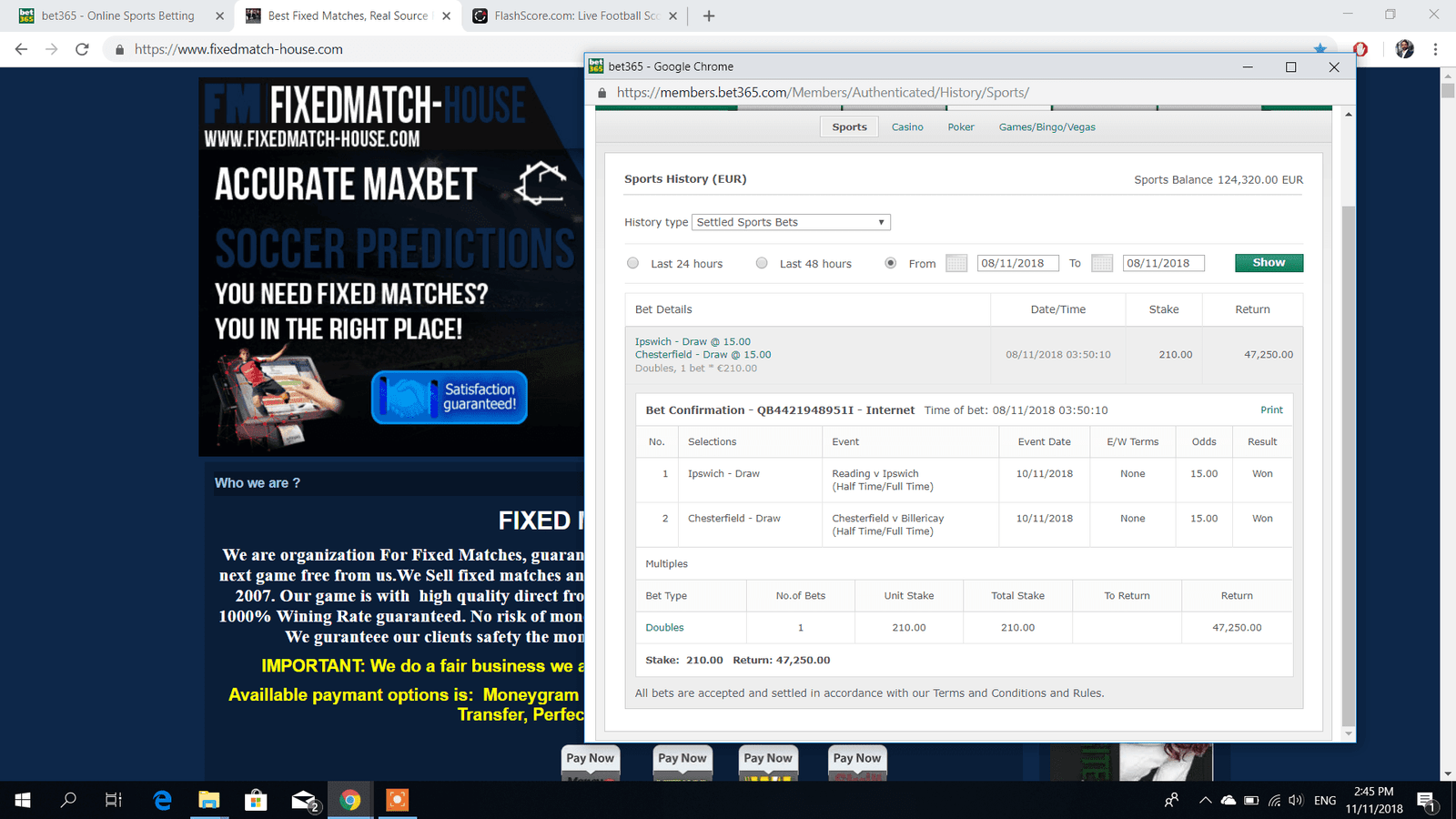Click the From date calendar icon
The image size is (1456, 819).
(956, 263)
